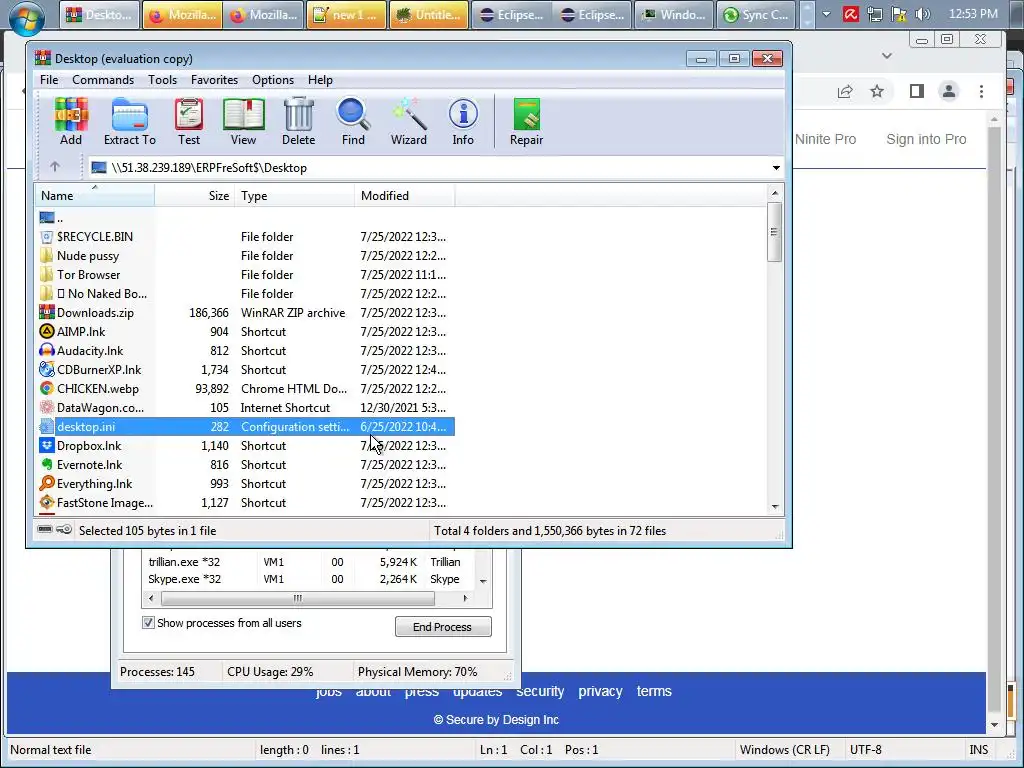Toggle Show processes from all users
Viewport: 1024px width, 768px height.
148,622
